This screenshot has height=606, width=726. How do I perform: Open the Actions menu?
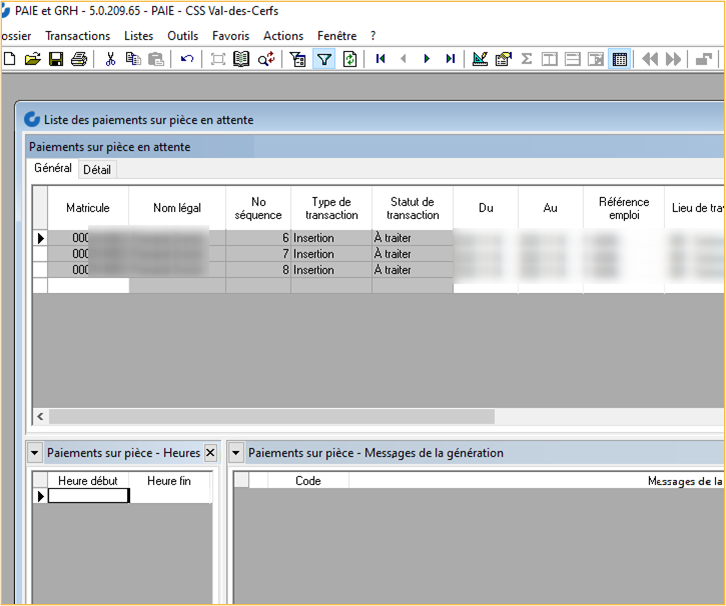(x=283, y=36)
